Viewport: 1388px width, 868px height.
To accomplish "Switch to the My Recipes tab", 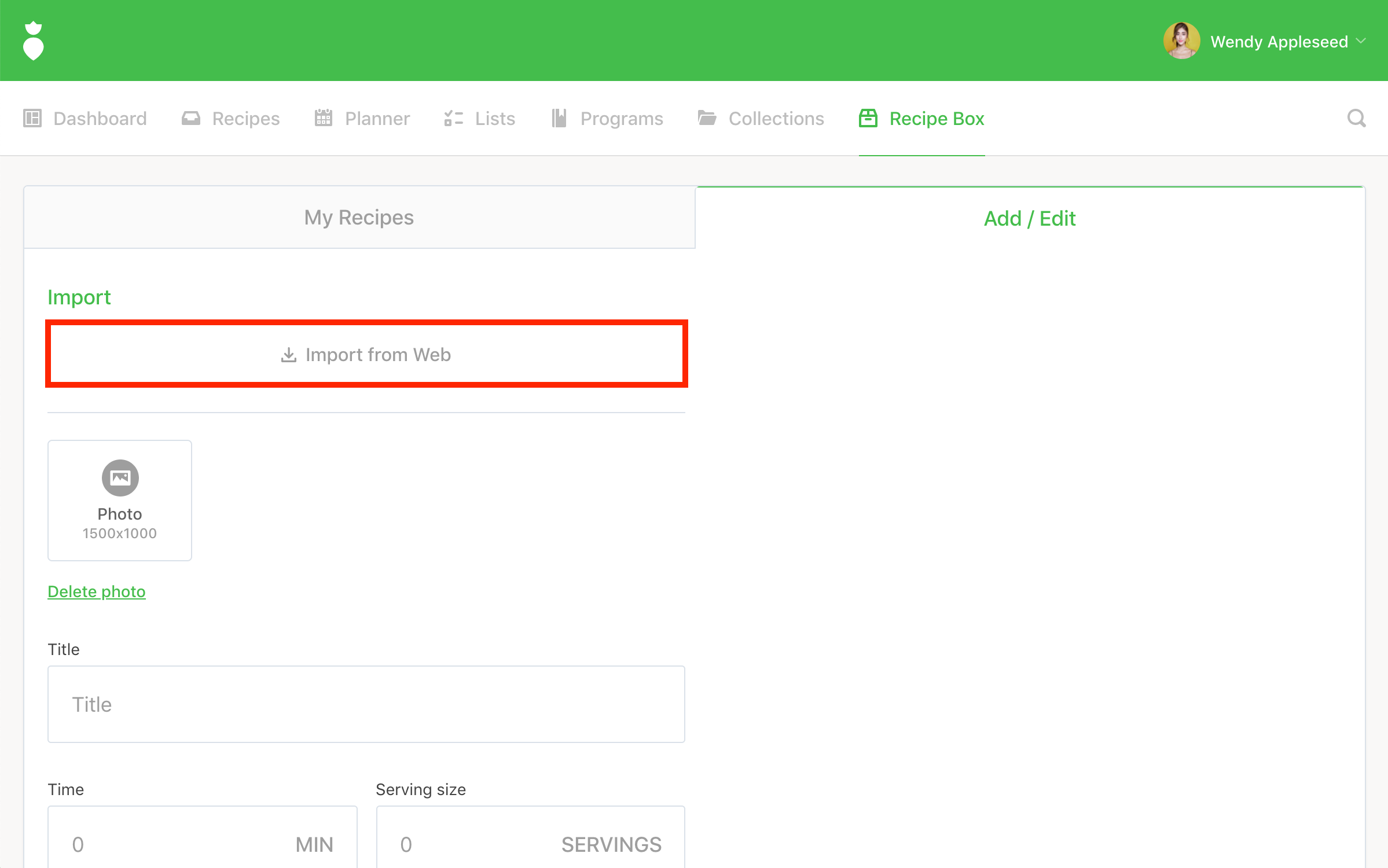I will pyautogui.click(x=359, y=218).
